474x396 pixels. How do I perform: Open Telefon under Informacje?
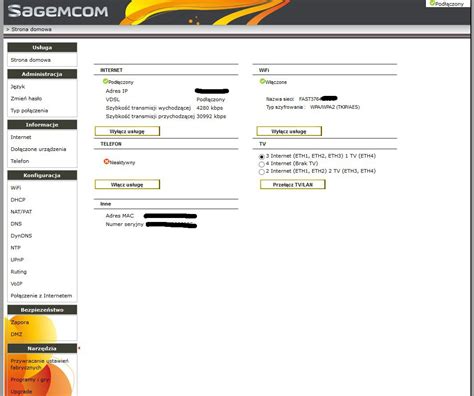click(20, 161)
